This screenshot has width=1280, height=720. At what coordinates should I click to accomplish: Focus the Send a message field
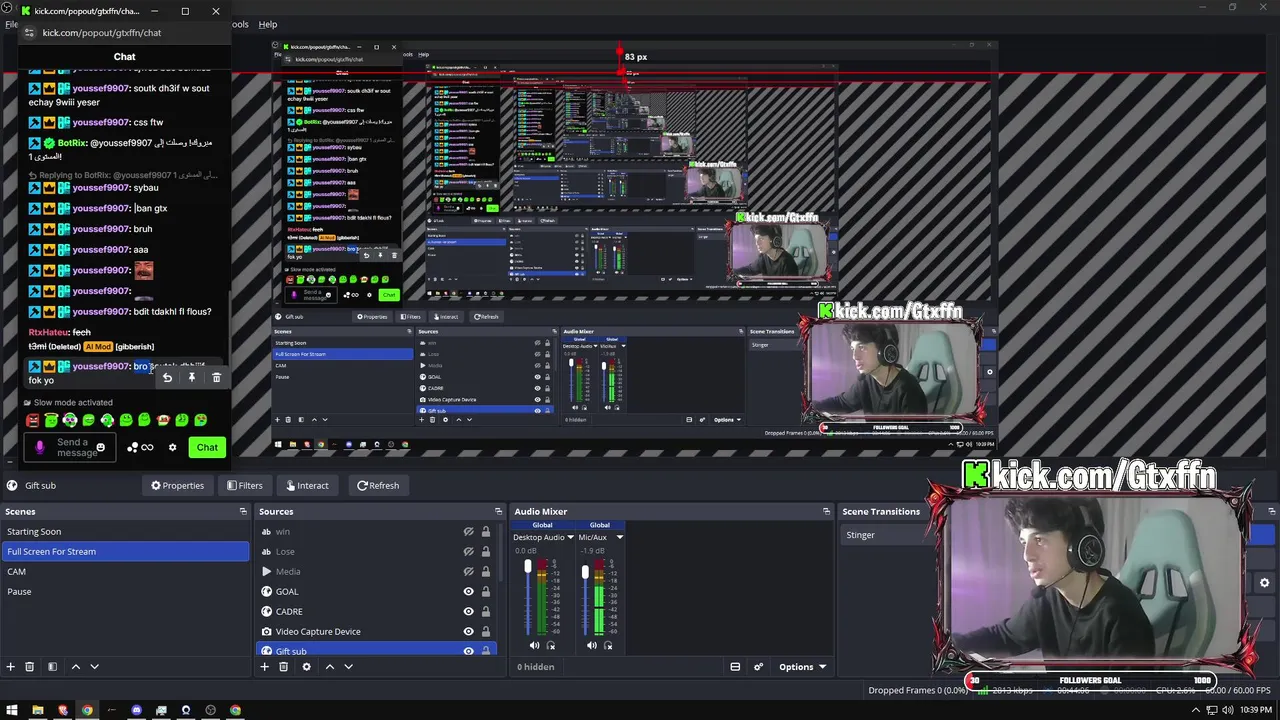[72, 447]
